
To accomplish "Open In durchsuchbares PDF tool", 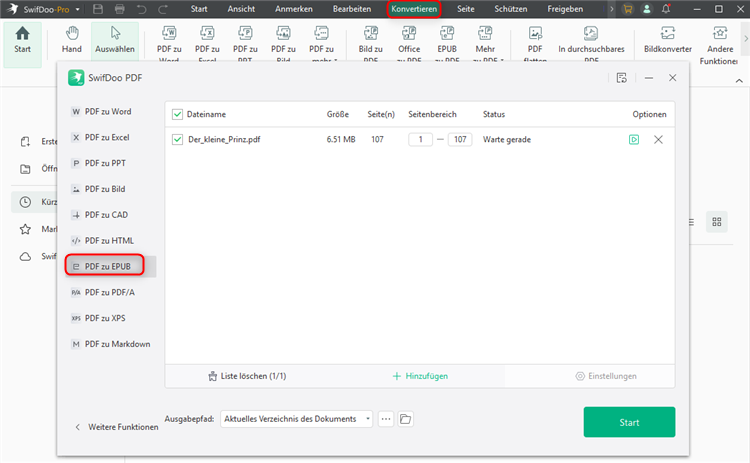I will pos(591,43).
